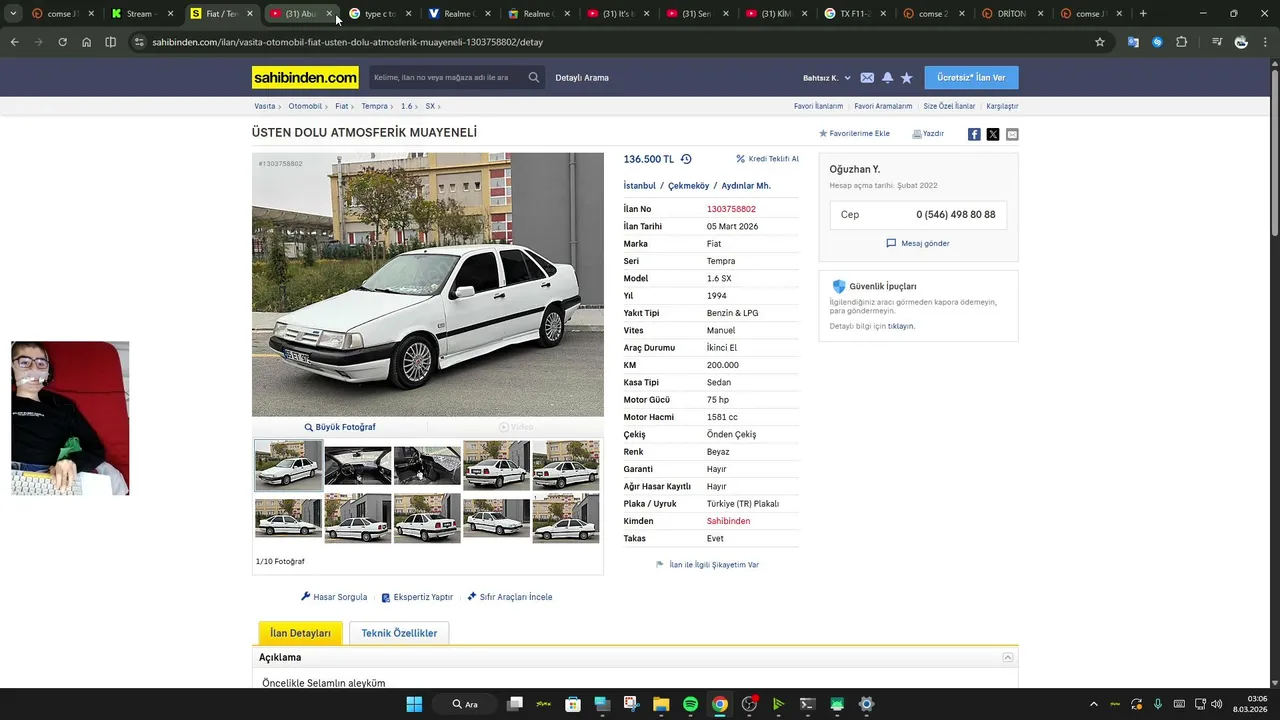The image size is (1280, 720).
Task: Click the search magnifier icon
Action: (x=534, y=78)
